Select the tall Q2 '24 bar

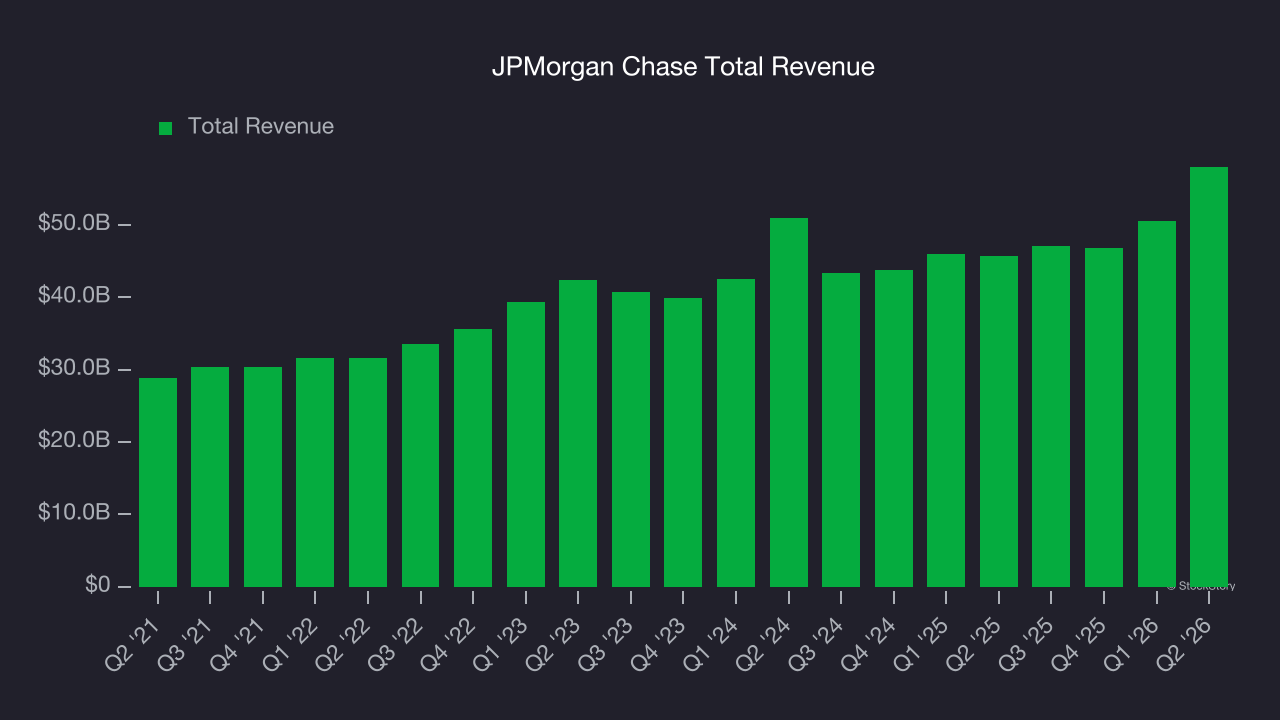click(789, 402)
